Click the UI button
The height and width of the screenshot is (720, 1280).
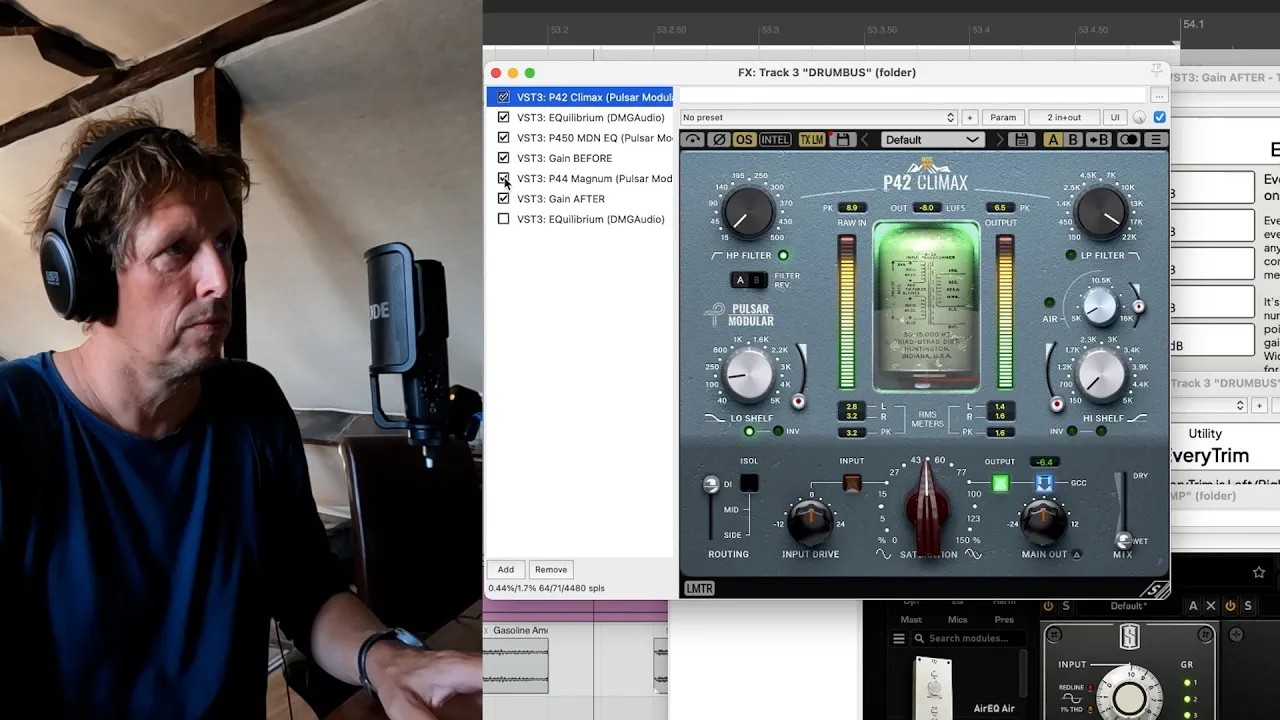[x=1115, y=117]
